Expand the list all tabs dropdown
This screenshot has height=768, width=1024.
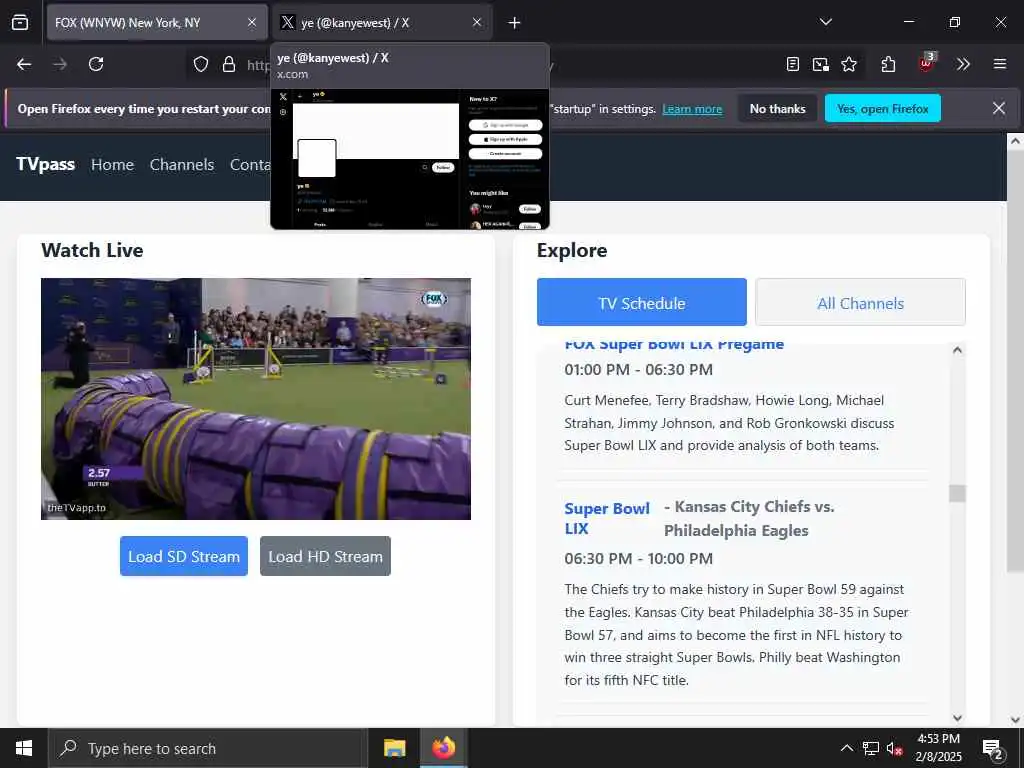point(825,22)
